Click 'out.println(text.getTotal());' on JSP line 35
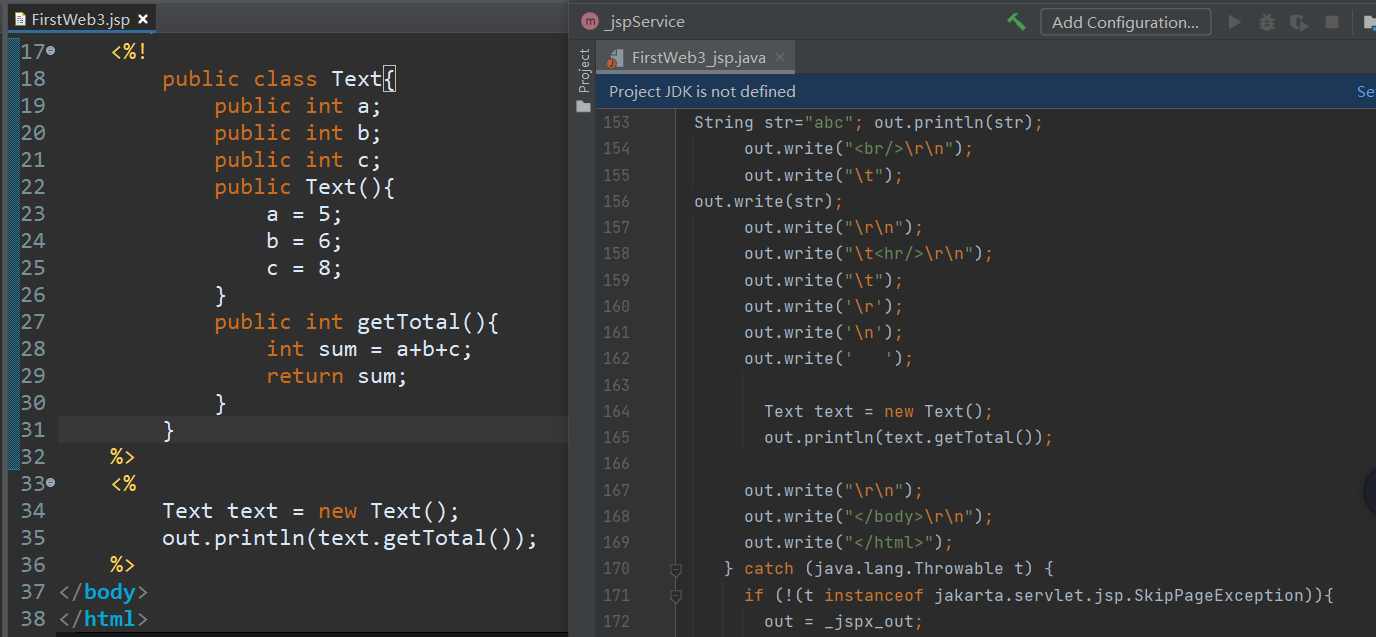 tap(350, 538)
